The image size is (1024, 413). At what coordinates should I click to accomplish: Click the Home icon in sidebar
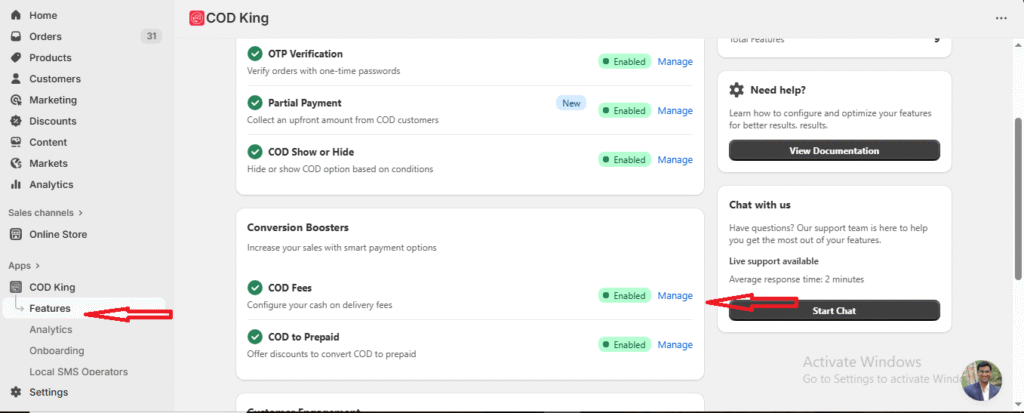click(x=16, y=16)
